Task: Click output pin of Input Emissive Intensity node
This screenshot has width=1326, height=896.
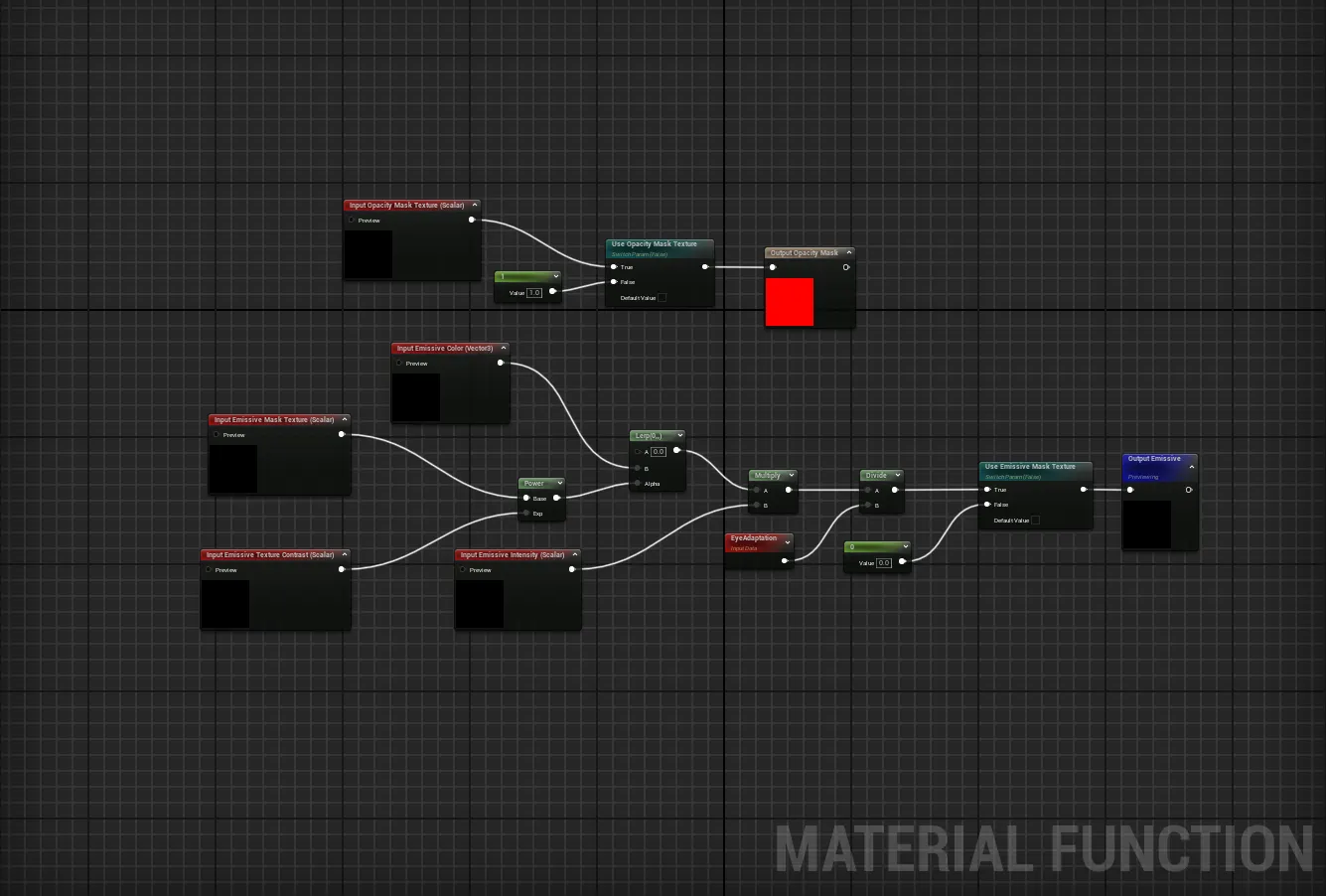Action: click(x=572, y=569)
